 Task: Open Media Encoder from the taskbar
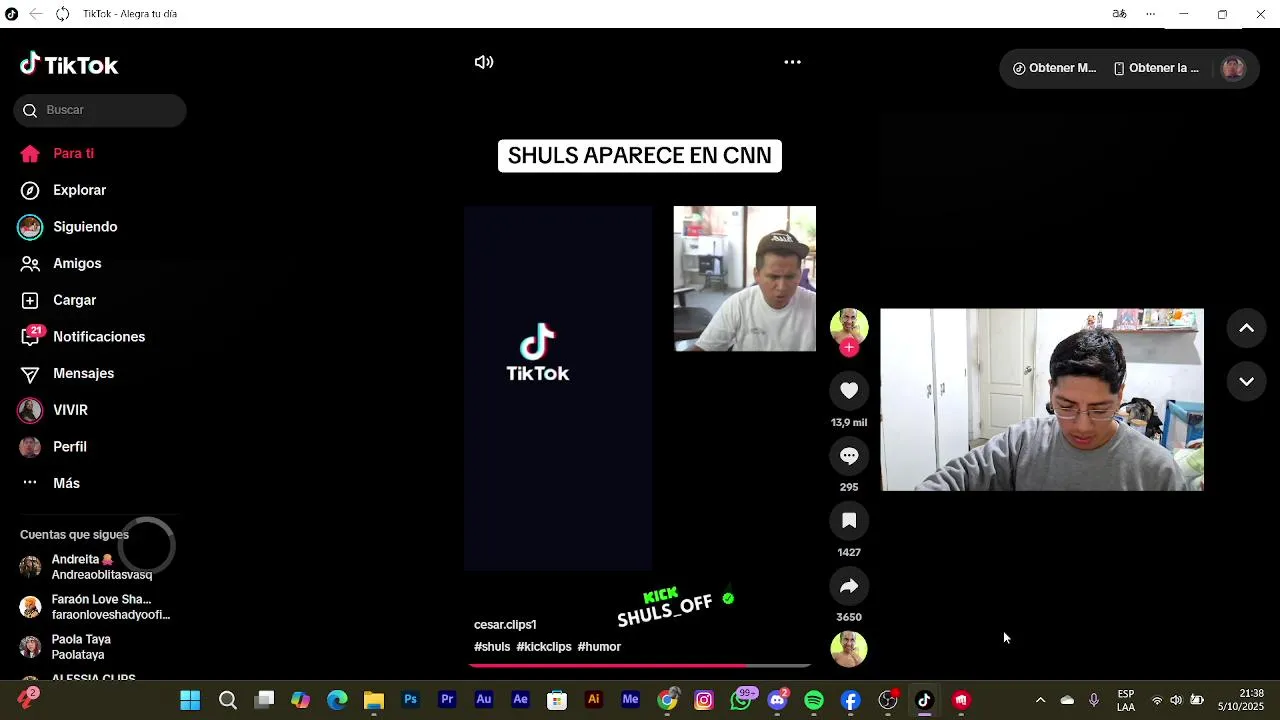click(630, 700)
